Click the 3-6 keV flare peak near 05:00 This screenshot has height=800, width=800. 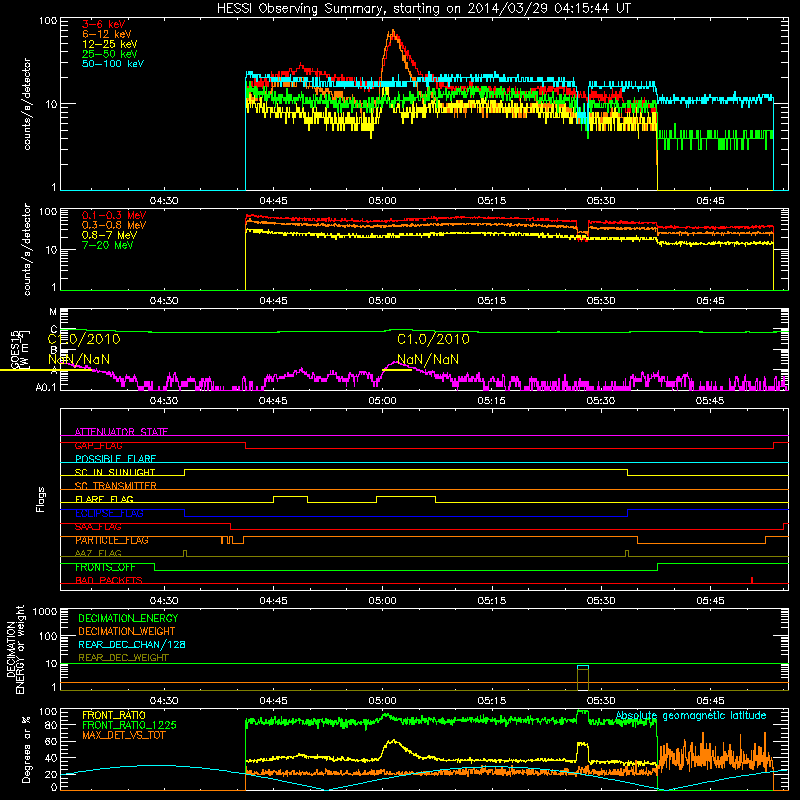pyautogui.click(x=392, y=35)
